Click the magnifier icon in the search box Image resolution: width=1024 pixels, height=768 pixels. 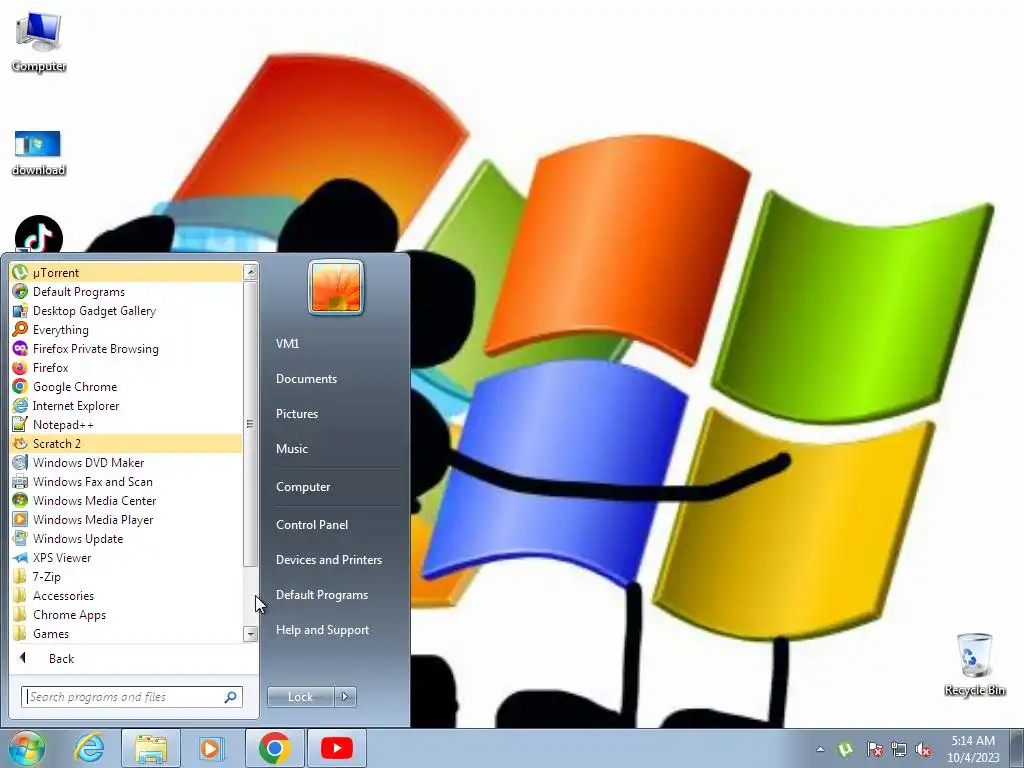tap(231, 697)
